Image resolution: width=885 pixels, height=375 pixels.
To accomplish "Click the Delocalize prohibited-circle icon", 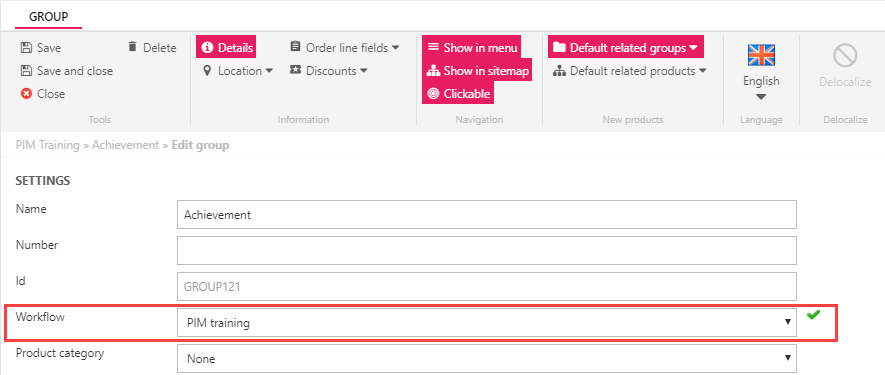I will coord(845,56).
